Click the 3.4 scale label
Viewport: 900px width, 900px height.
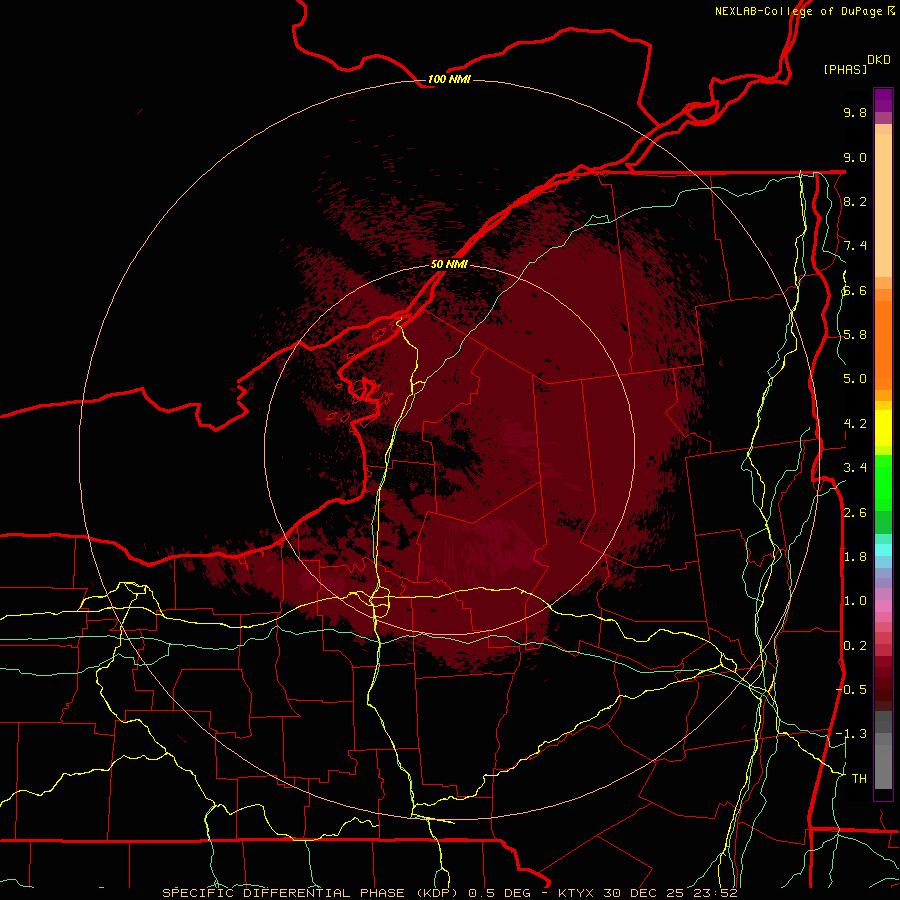[x=855, y=468]
